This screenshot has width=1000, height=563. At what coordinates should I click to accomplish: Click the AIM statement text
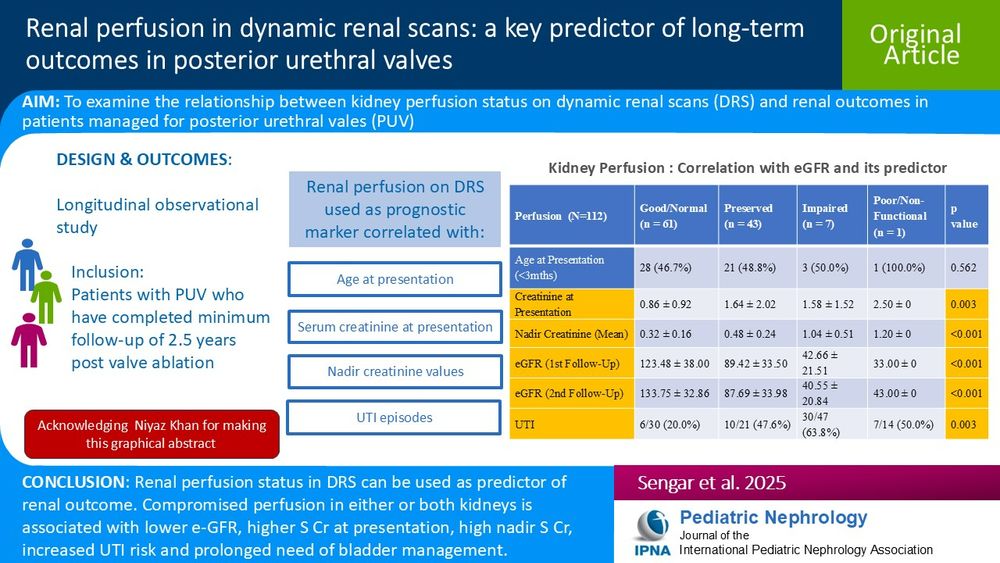tap(474, 111)
